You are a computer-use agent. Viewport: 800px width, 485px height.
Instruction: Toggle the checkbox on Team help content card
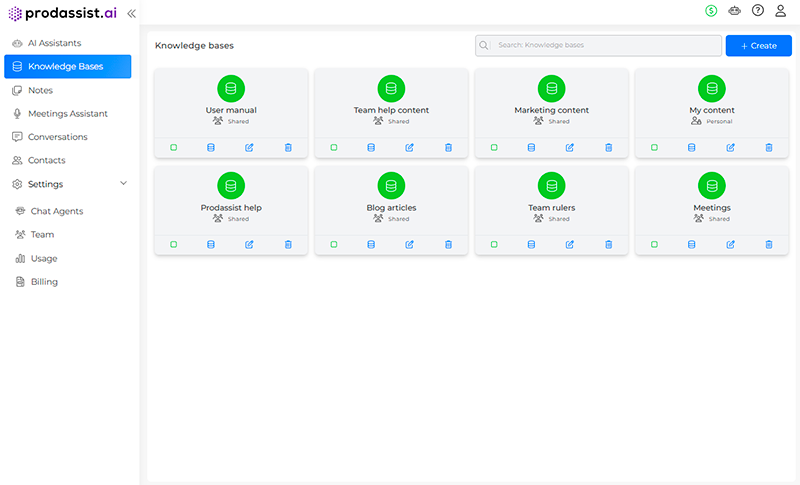pos(334,147)
